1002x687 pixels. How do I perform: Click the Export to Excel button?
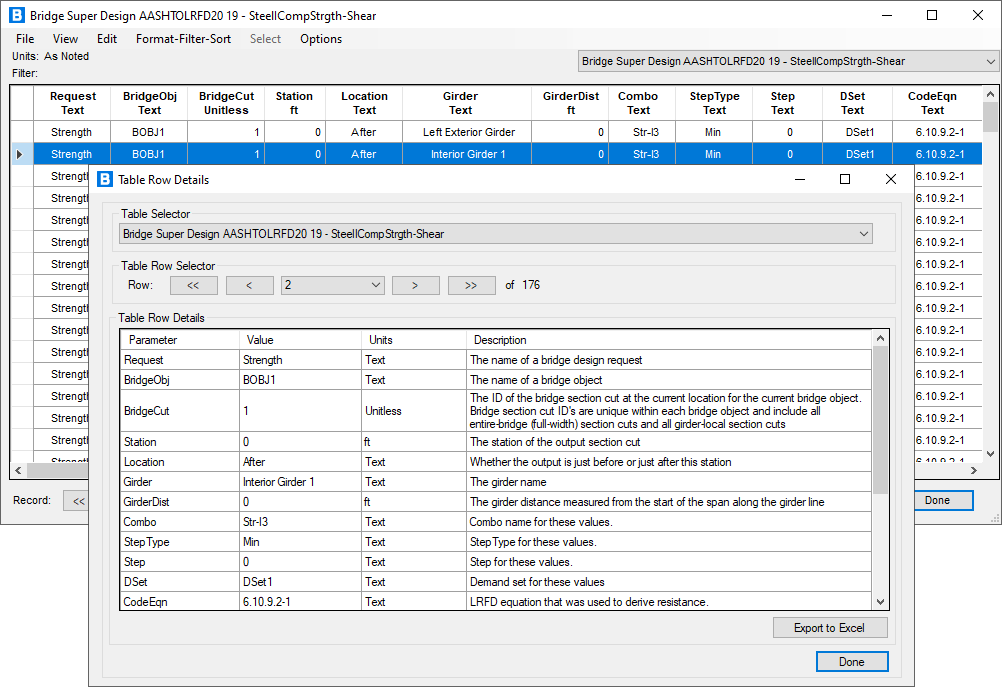[829, 627]
